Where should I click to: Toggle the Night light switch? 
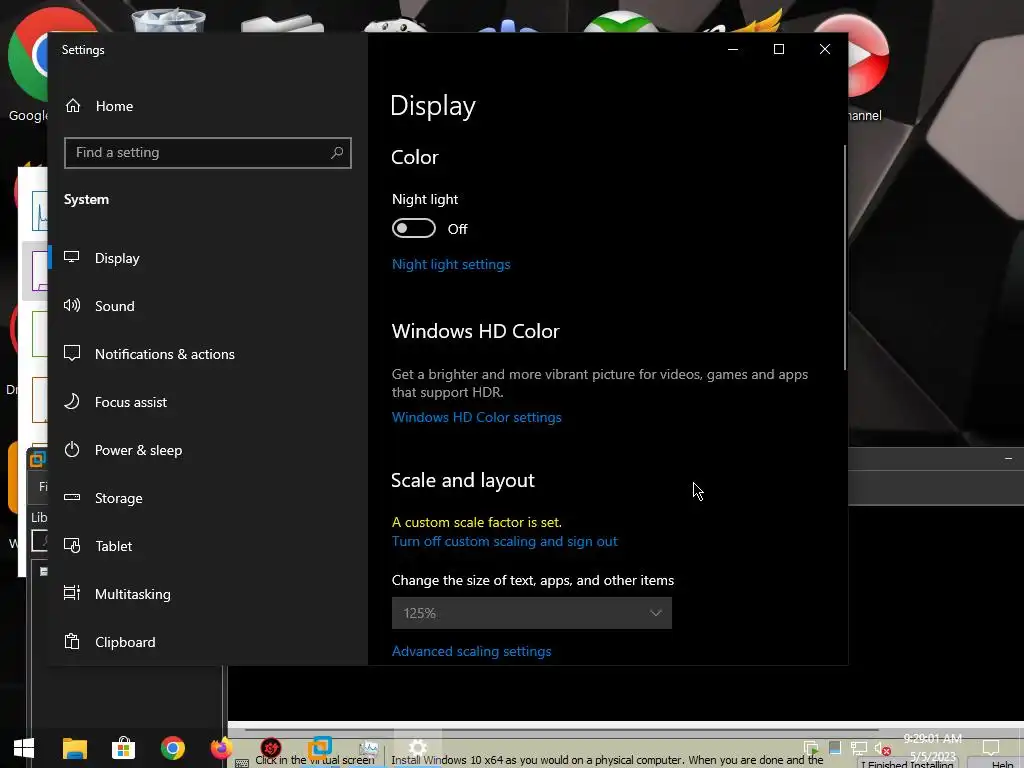click(413, 229)
